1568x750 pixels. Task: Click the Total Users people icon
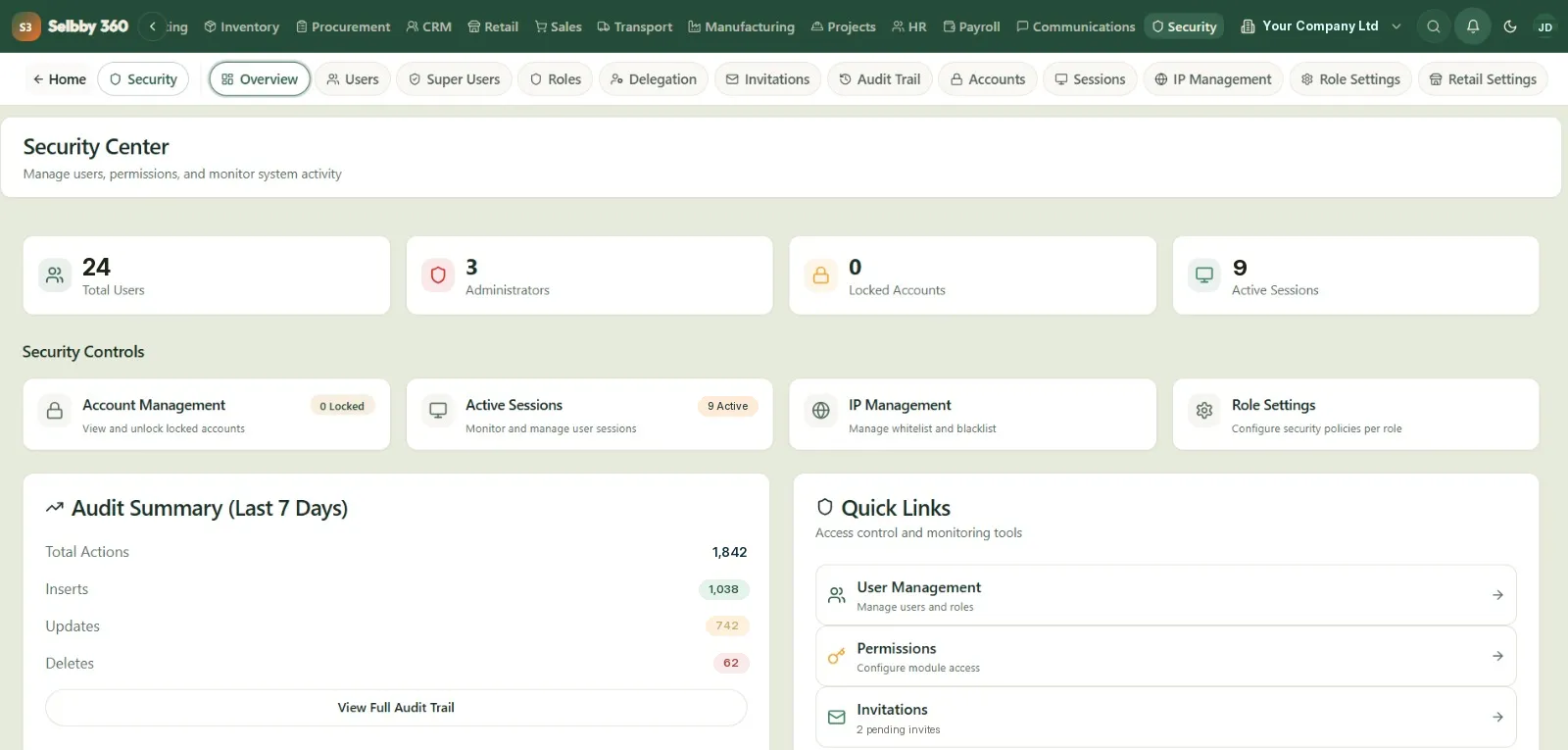(55, 275)
